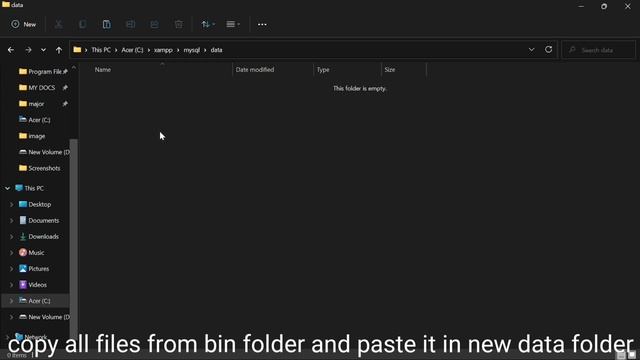The image size is (640, 360).
Task: Select Pictures in navigation pane
Action: click(34, 269)
